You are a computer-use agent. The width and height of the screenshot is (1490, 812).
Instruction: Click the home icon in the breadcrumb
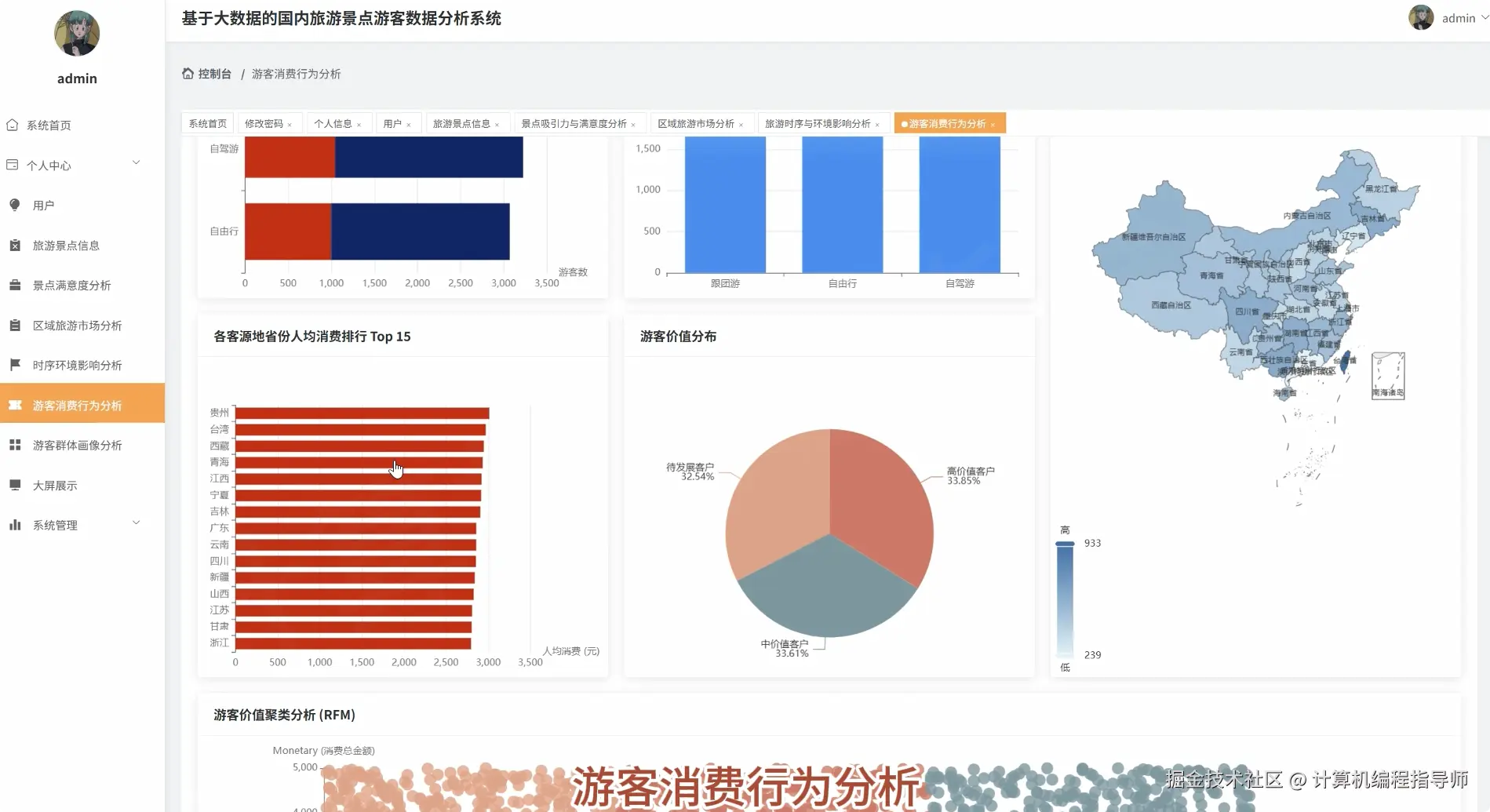click(x=188, y=73)
